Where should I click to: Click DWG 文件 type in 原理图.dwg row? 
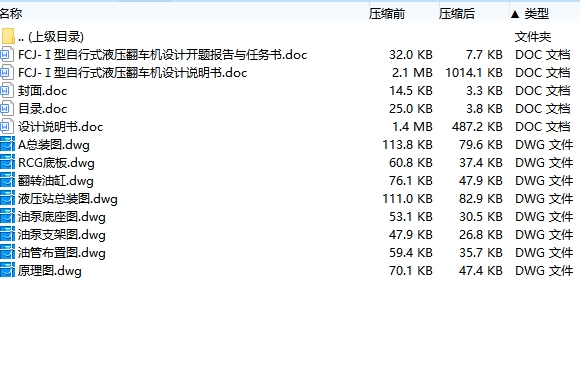point(544,271)
